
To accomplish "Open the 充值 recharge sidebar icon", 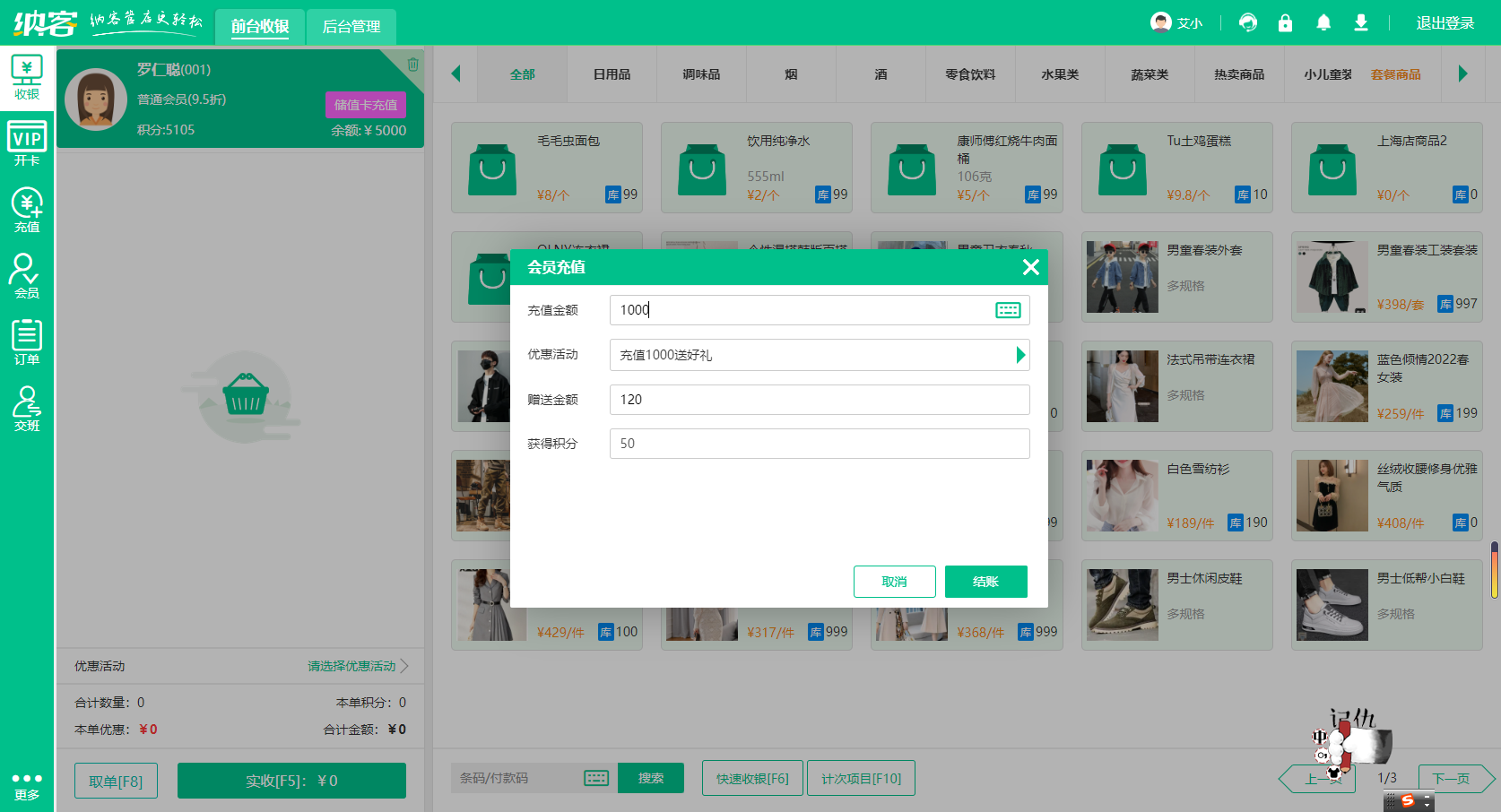I will 27,211.
